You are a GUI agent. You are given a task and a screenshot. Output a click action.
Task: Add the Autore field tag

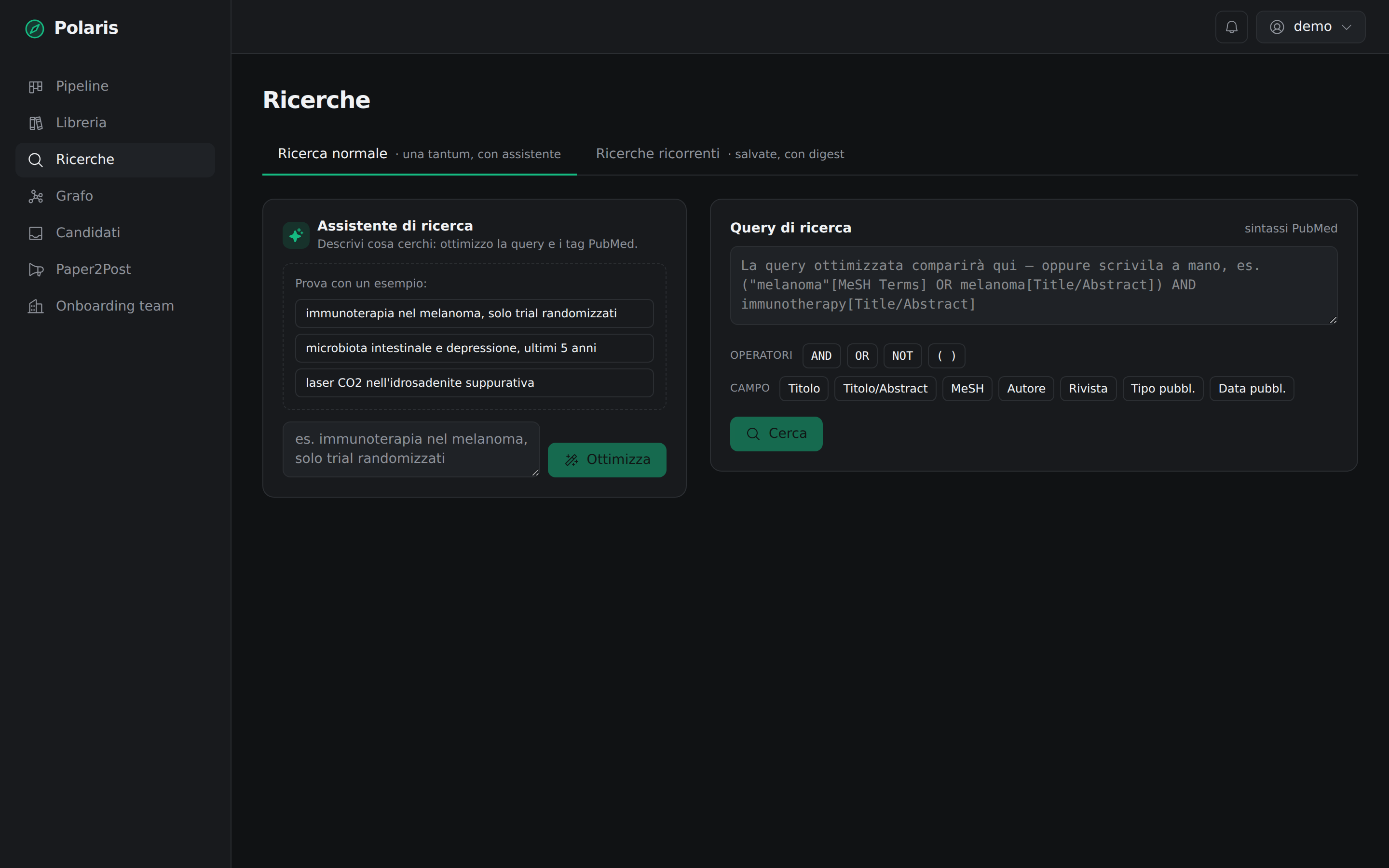pyautogui.click(x=1026, y=389)
